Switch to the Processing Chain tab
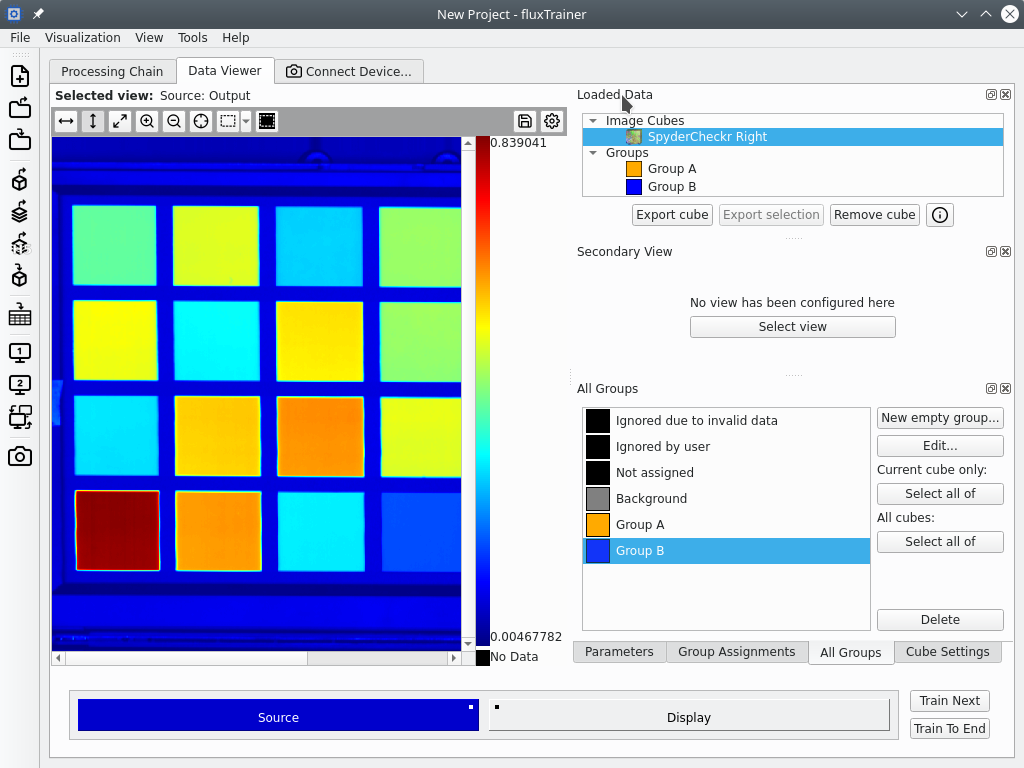 pyautogui.click(x=112, y=71)
